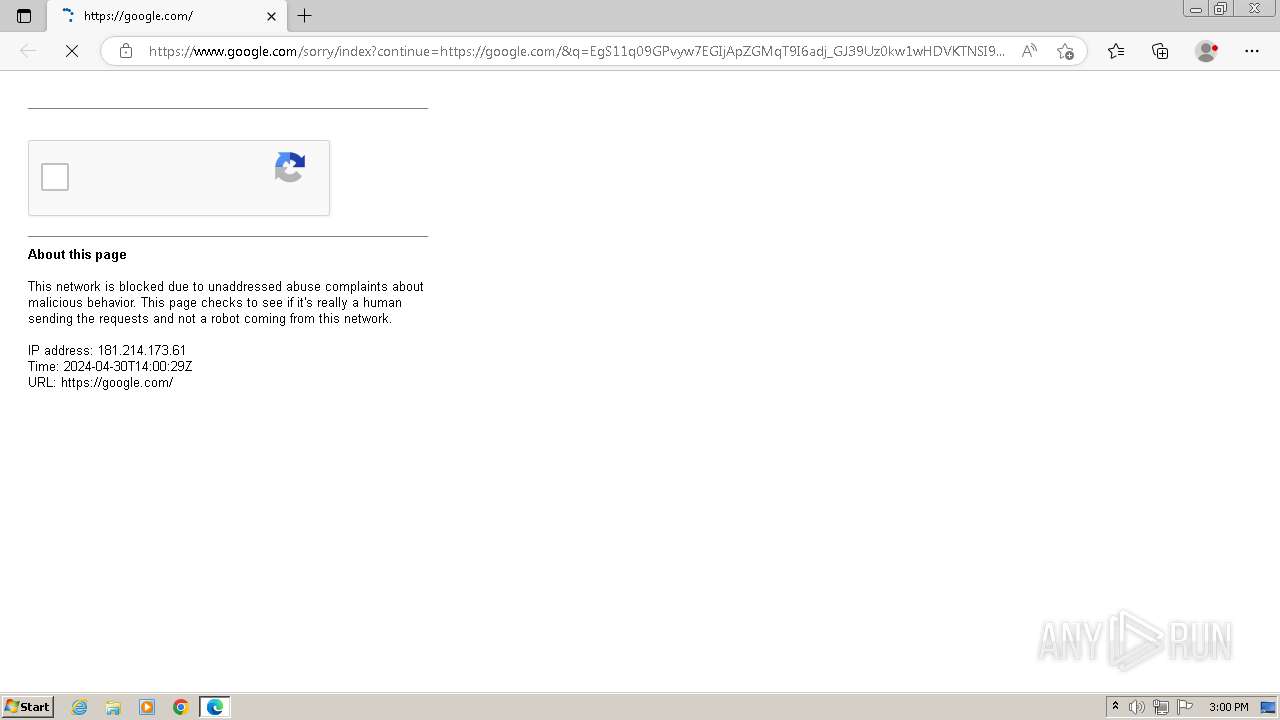This screenshot has height=720, width=1280.
Task: Open Settings and more menu
Action: point(1252,51)
